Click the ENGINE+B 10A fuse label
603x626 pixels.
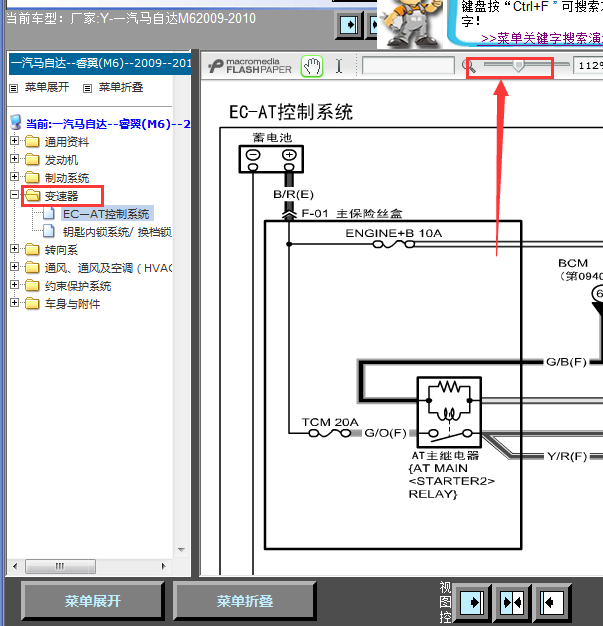394,233
